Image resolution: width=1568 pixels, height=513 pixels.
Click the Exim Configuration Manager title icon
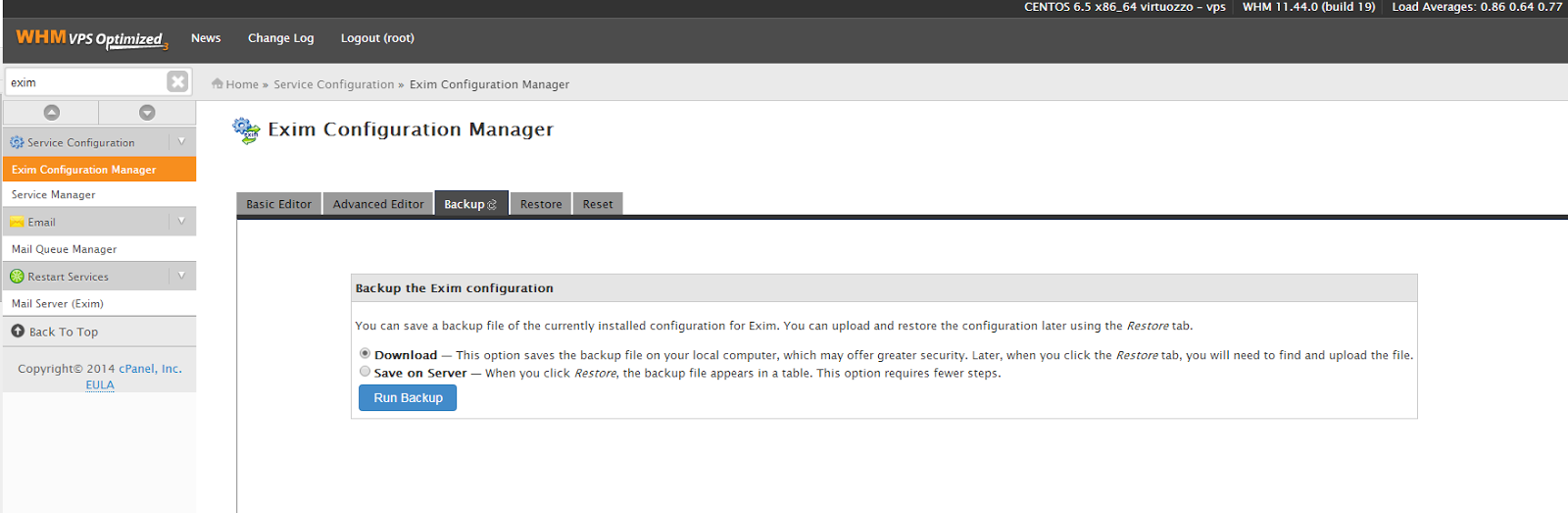(246, 130)
